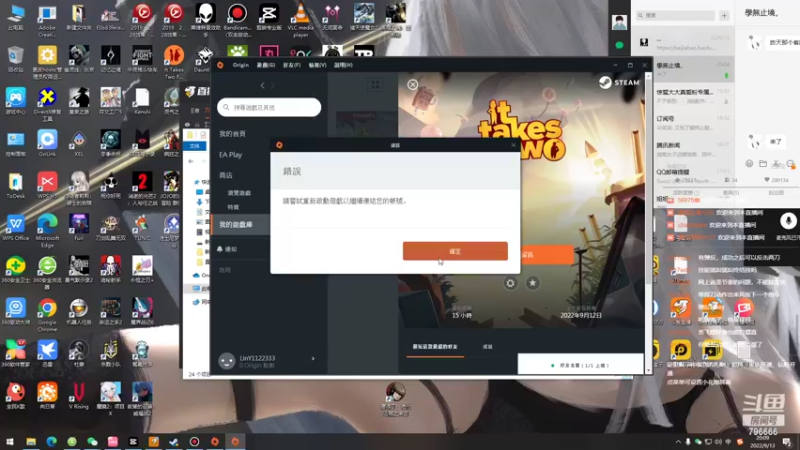Open friends list bar (1/1 online)

pos(581,365)
